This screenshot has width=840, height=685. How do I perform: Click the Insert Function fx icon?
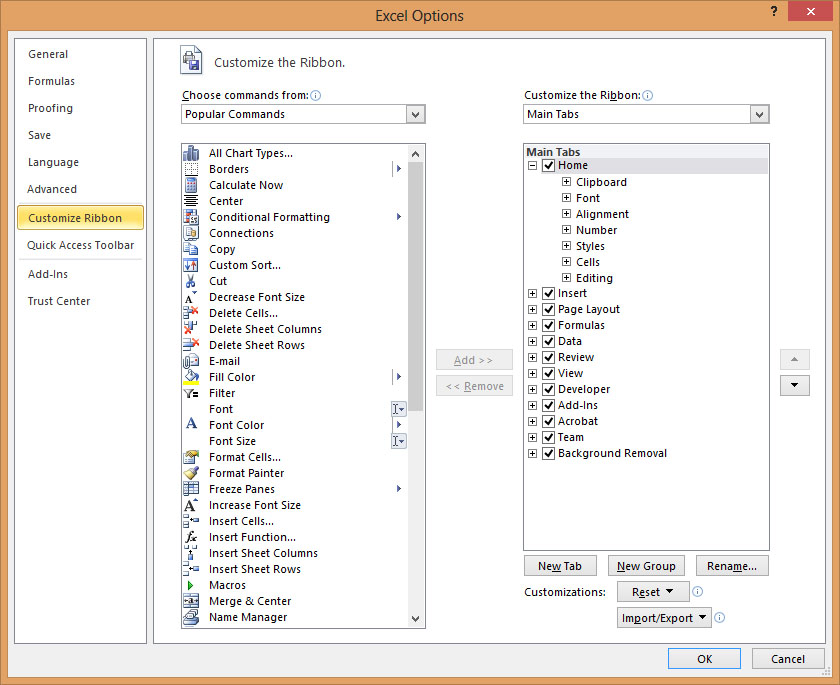191,537
